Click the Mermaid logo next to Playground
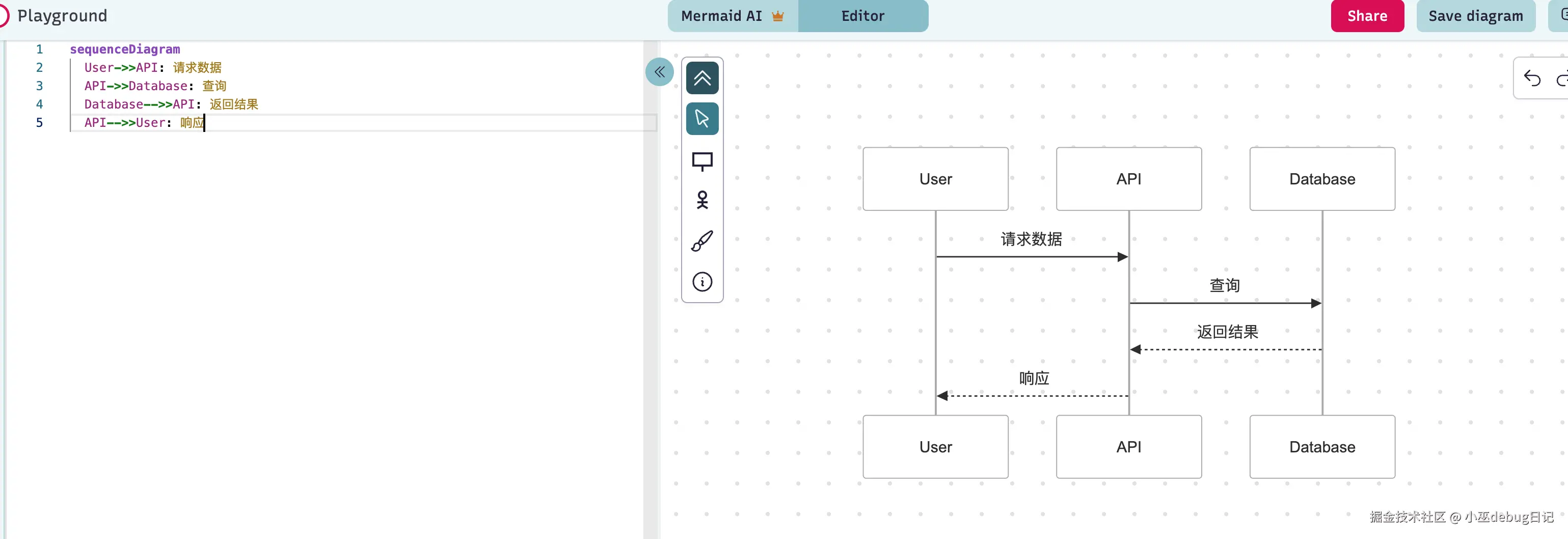This screenshot has width=1568, height=539. (3, 16)
